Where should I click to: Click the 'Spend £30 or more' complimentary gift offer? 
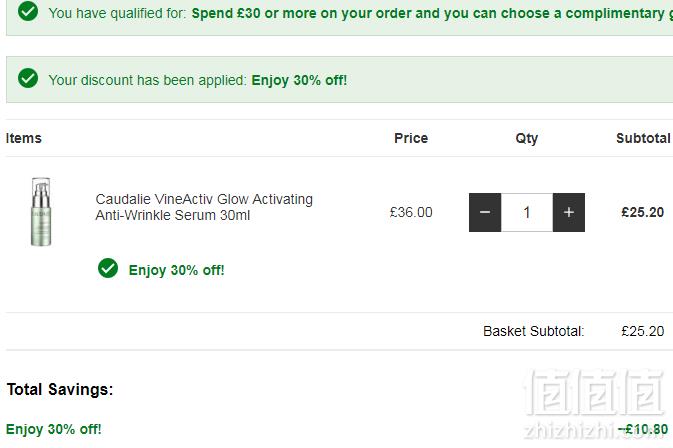pyautogui.click(x=432, y=13)
